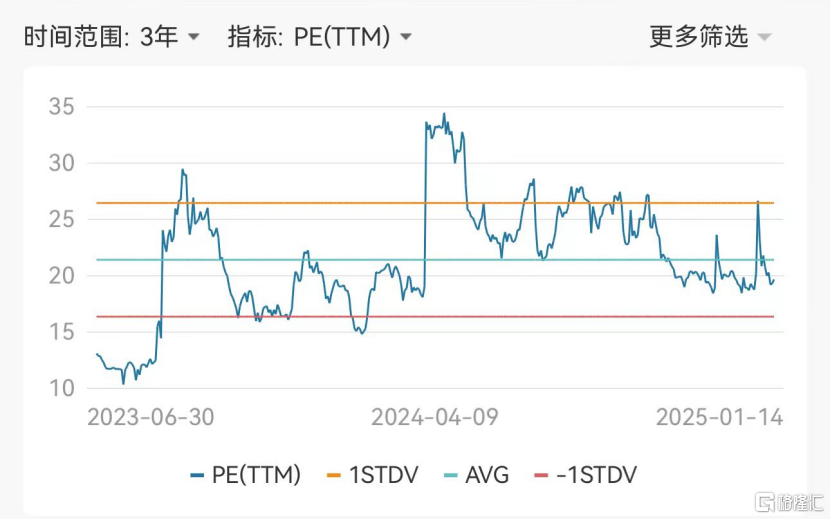This screenshot has height=519, width=830.
Task: Click the arrow icon after 指标 PE(TTM)
Action: click(x=406, y=38)
